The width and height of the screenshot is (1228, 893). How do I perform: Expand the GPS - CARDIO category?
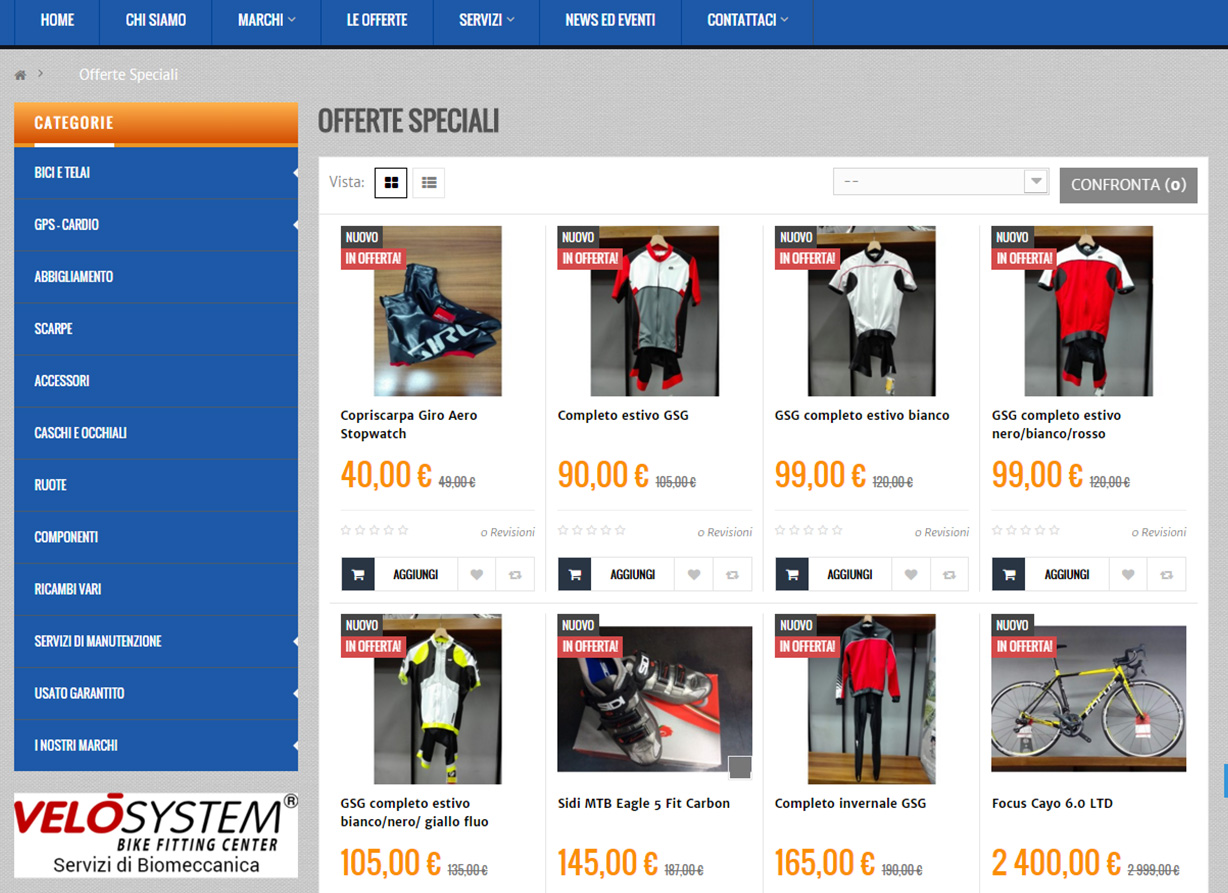pos(294,225)
